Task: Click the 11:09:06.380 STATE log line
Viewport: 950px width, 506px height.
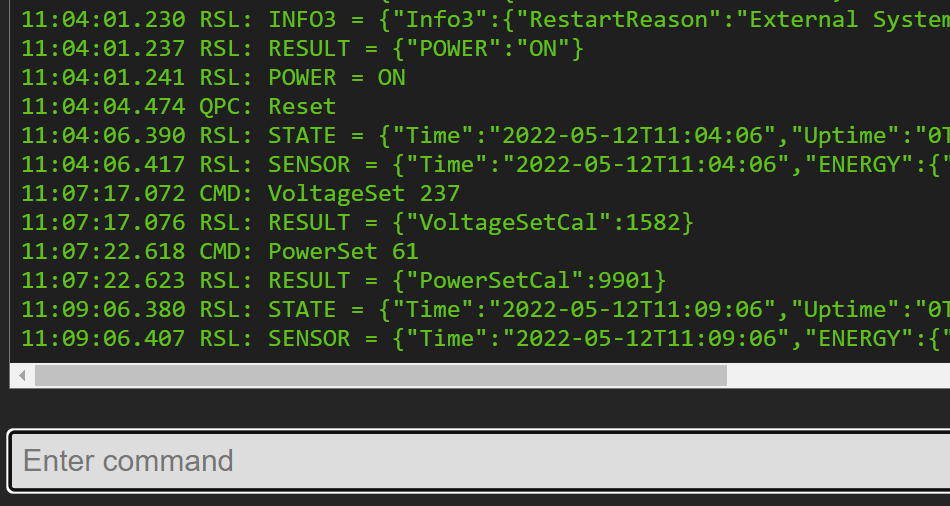Action: click(x=480, y=309)
